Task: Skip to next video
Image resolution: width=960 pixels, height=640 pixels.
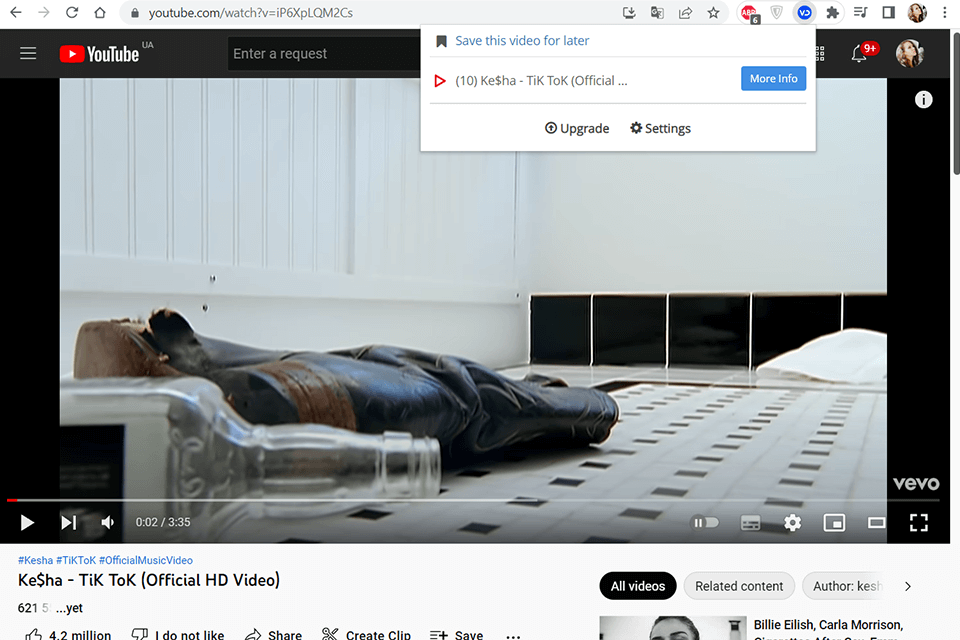Action: pos(69,522)
